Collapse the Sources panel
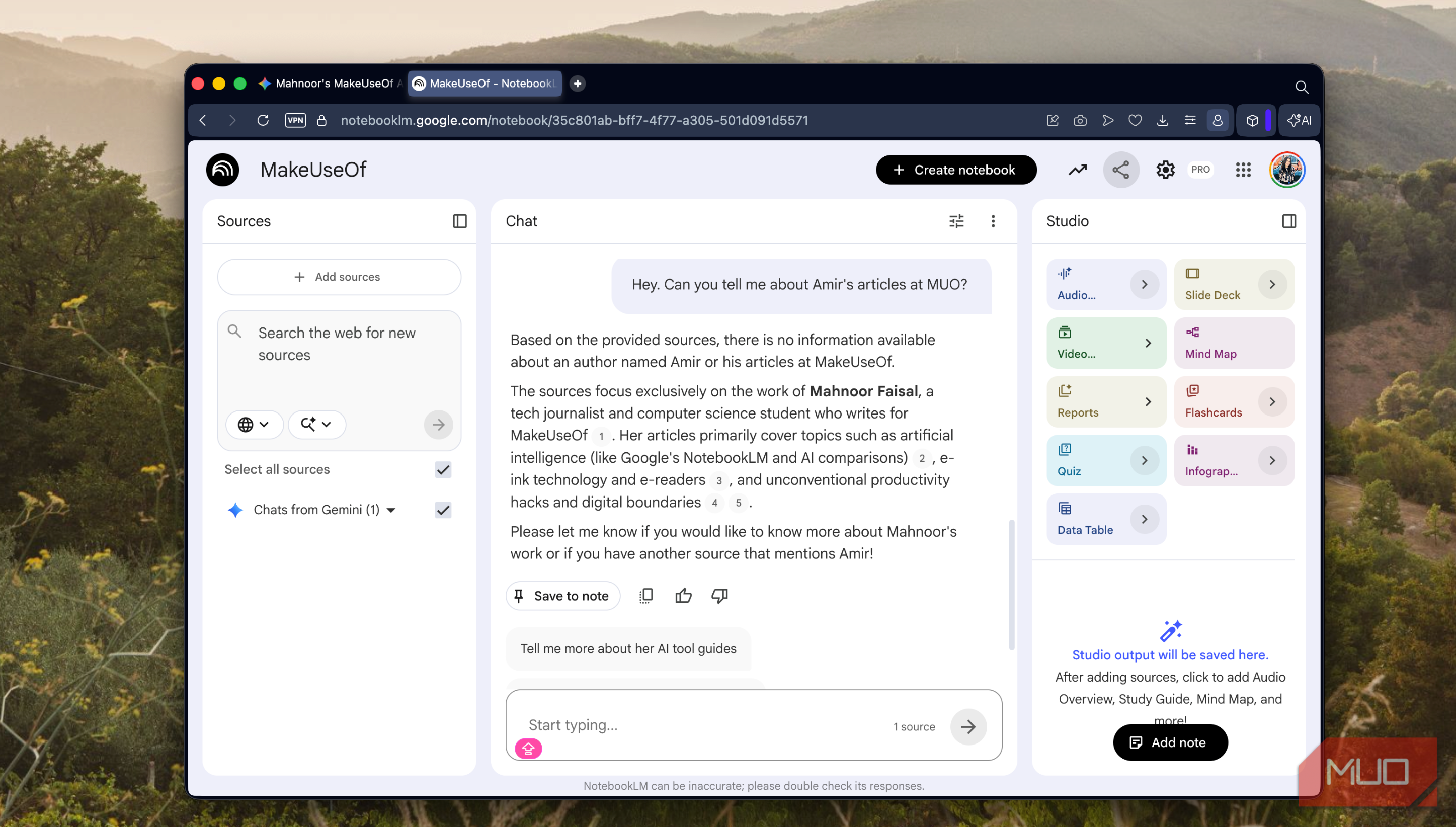 pos(459,221)
